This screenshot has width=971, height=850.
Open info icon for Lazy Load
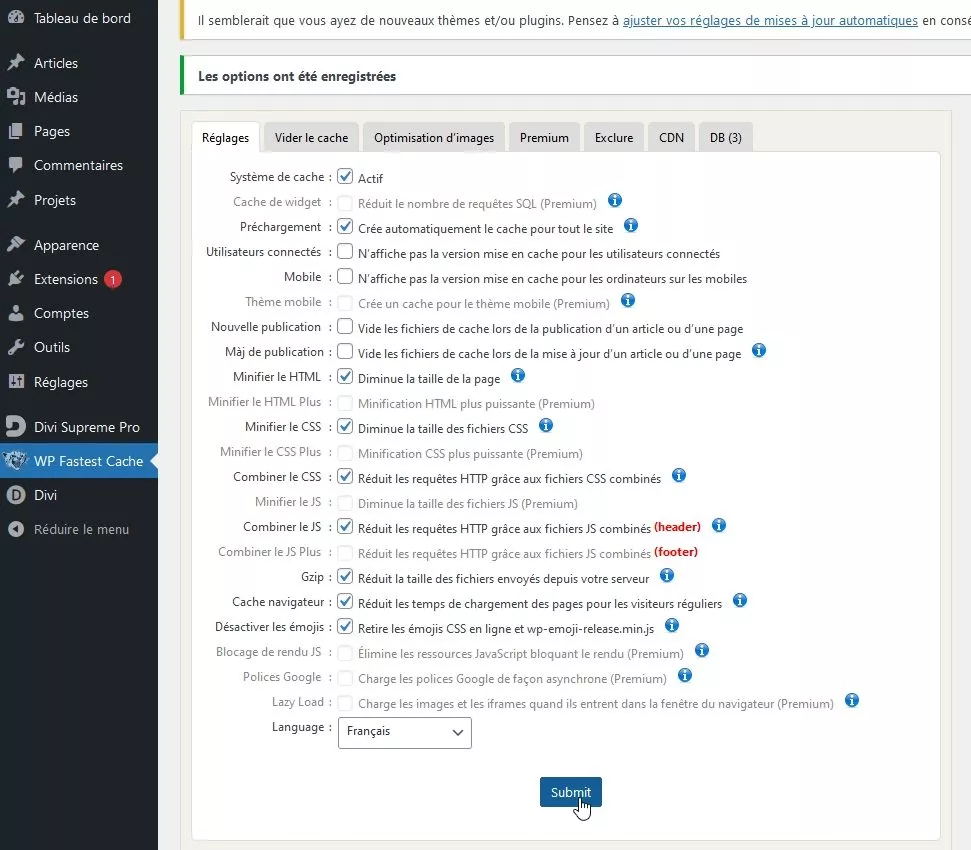pos(851,700)
